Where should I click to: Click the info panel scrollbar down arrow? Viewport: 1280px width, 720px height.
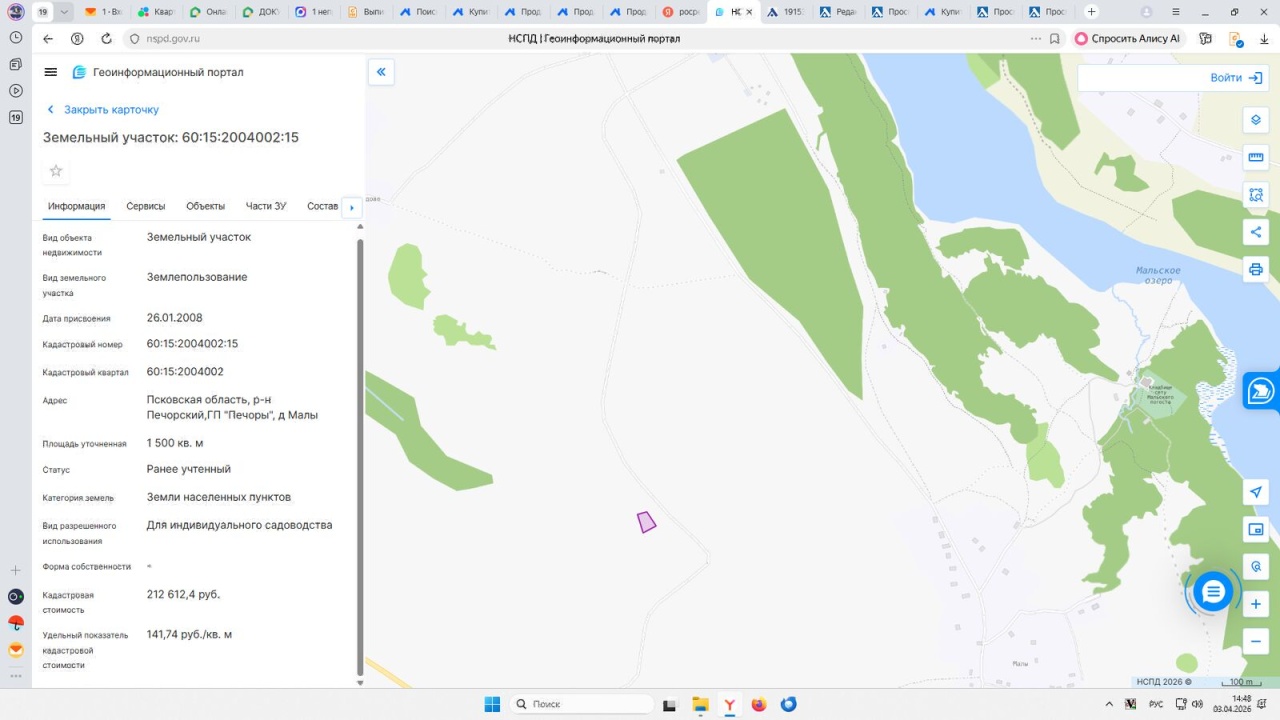360,682
